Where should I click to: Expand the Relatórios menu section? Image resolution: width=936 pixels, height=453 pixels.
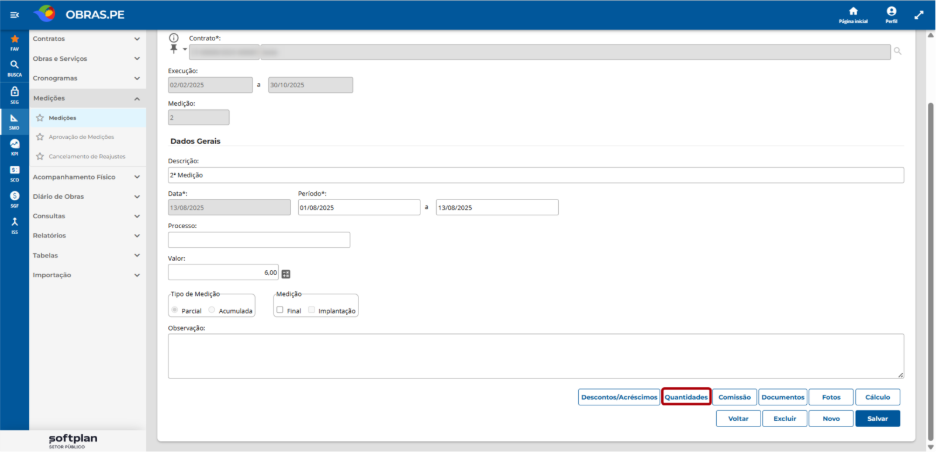point(87,235)
